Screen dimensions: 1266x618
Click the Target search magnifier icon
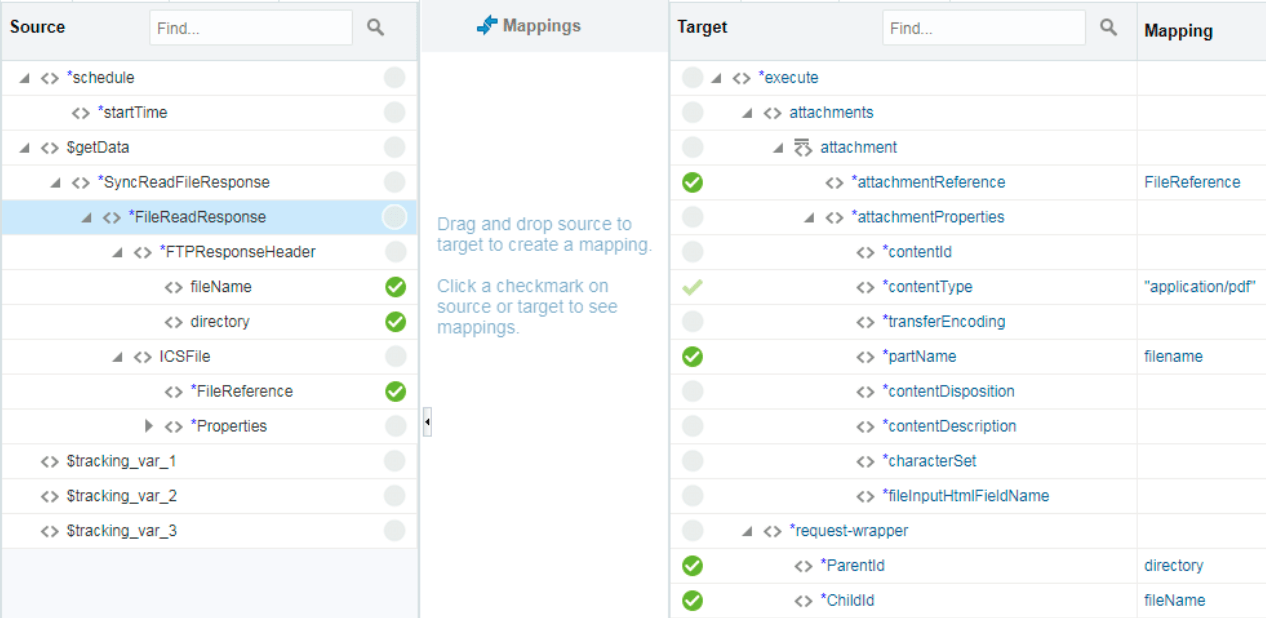[1108, 28]
